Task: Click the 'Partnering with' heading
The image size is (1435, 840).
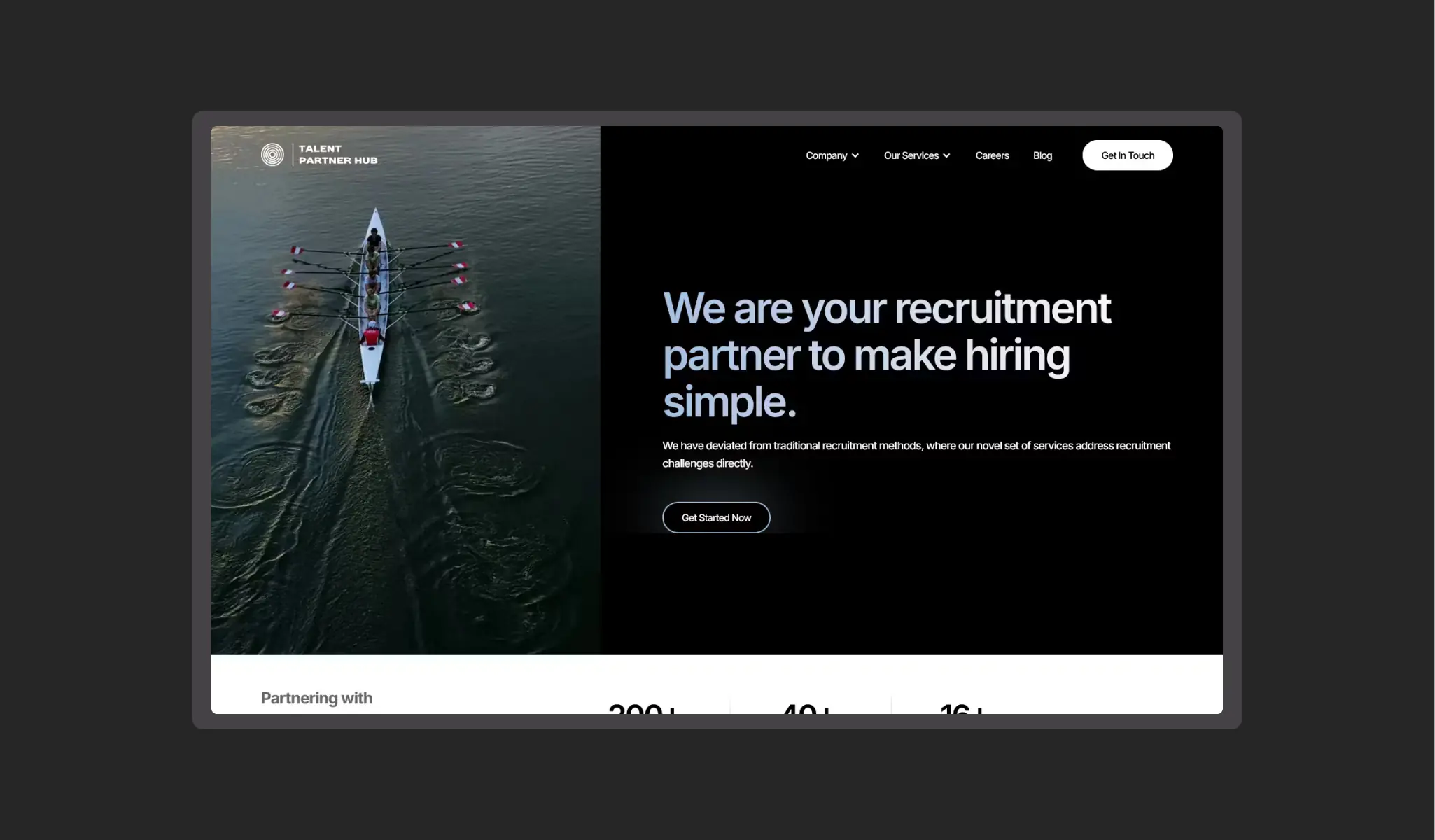Action: coord(316,698)
